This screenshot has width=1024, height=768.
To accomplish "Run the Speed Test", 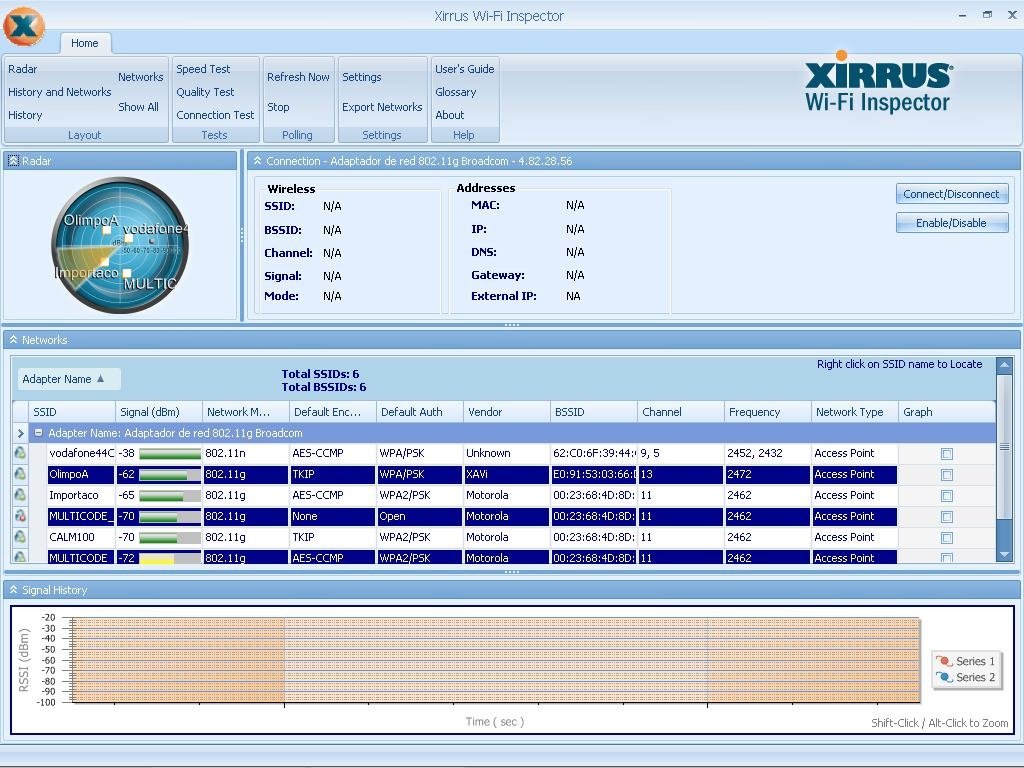I will tap(203, 69).
